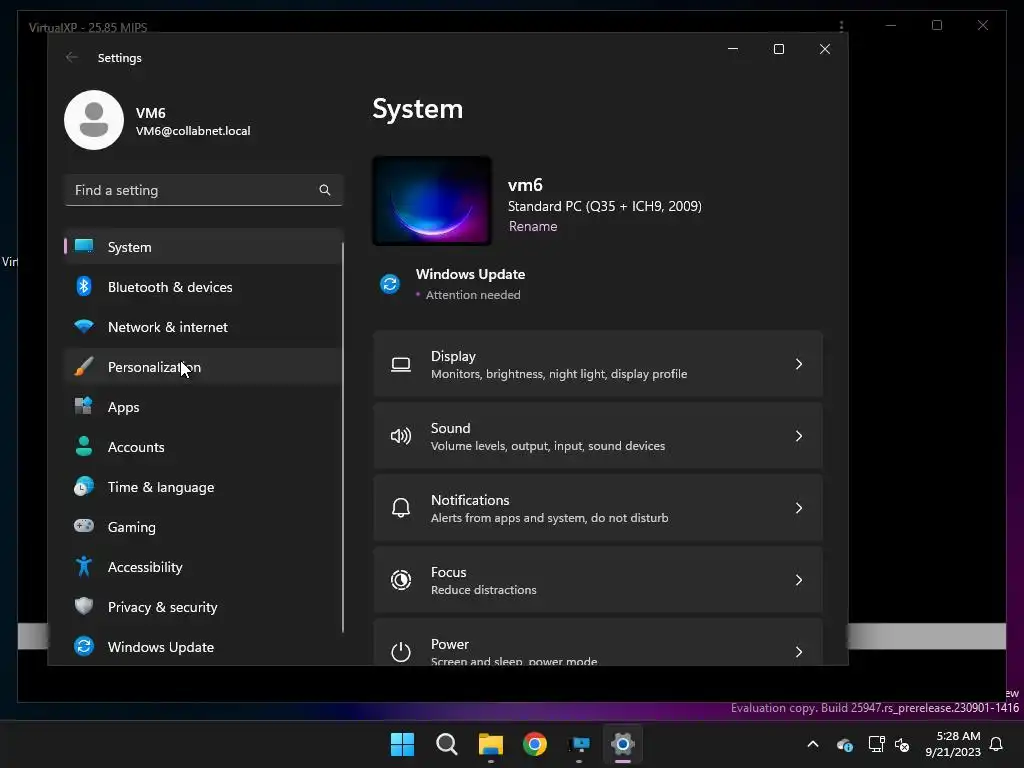Open the Gaming controller icon
Viewport: 1024px width, 768px height.
84,526
